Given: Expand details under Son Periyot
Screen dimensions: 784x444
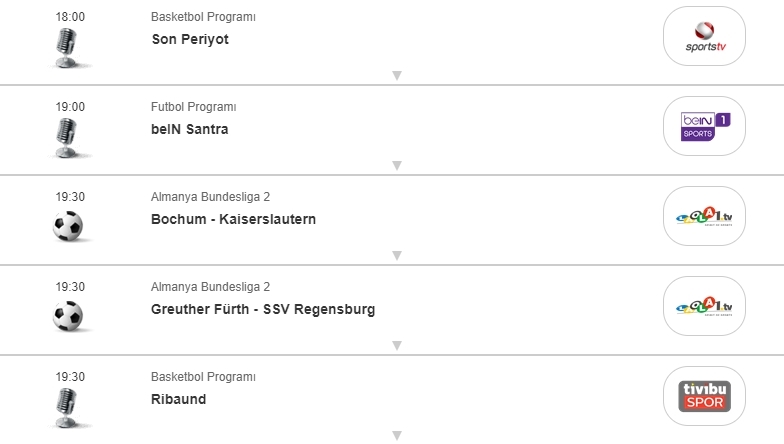Looking at the screenshot, I should [x=397, y=76].
